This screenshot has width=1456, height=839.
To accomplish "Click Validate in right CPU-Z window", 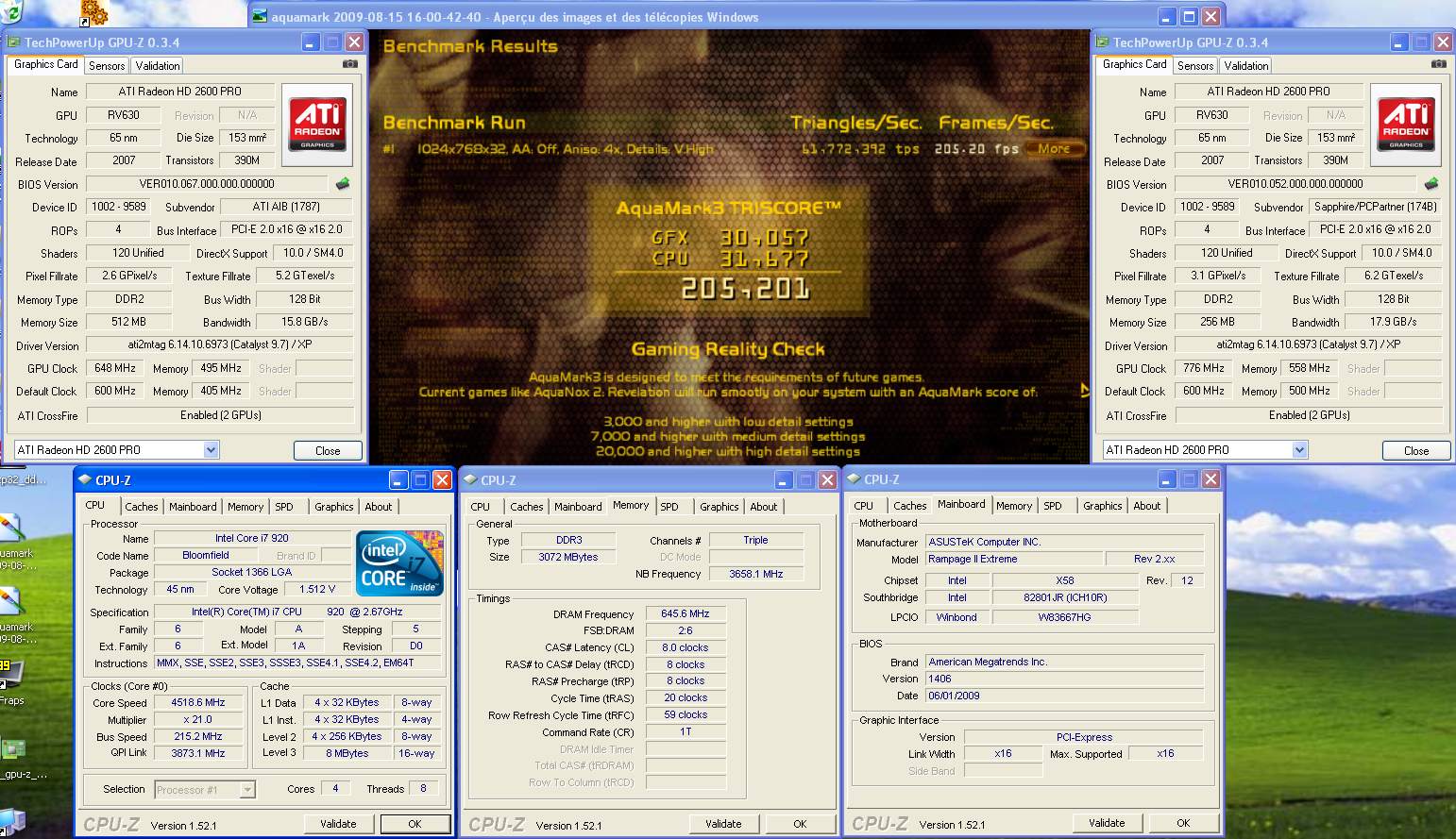I will click(1107, 823).
